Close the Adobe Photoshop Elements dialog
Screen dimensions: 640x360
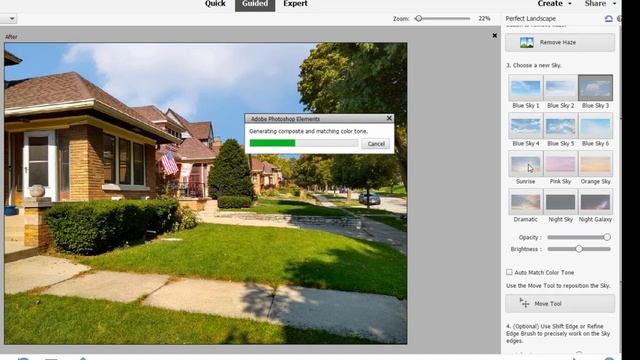pyautogui.click(x=389, y=118)
